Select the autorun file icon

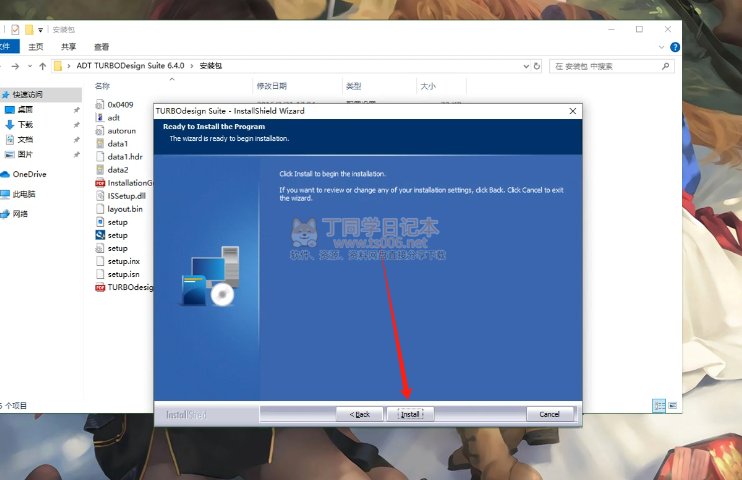[x=100, y=130]
